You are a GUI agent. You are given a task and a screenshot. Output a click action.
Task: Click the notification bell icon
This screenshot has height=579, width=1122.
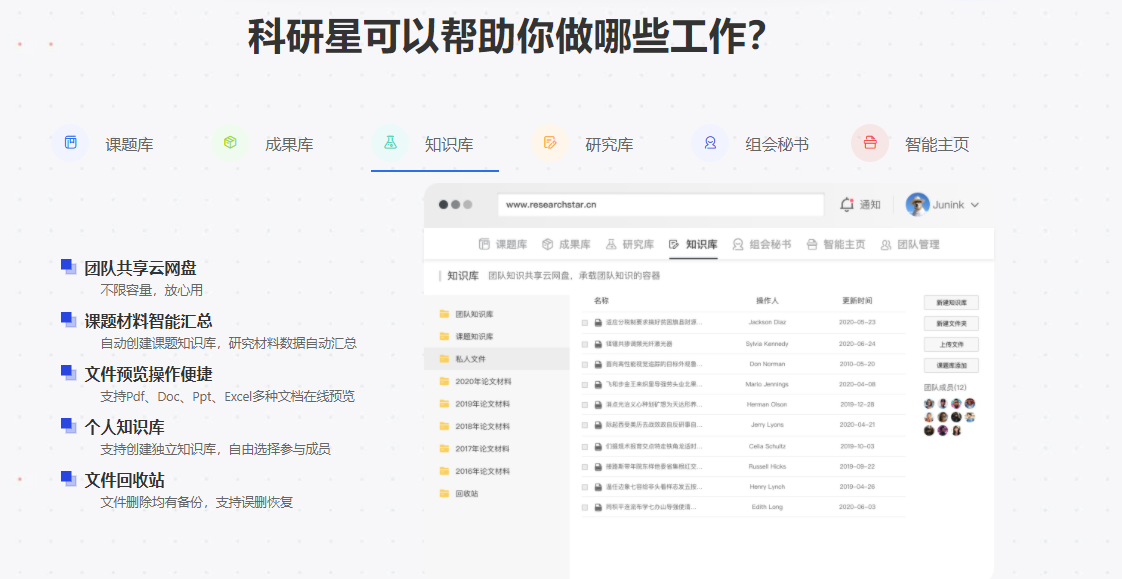coord(847,205)
